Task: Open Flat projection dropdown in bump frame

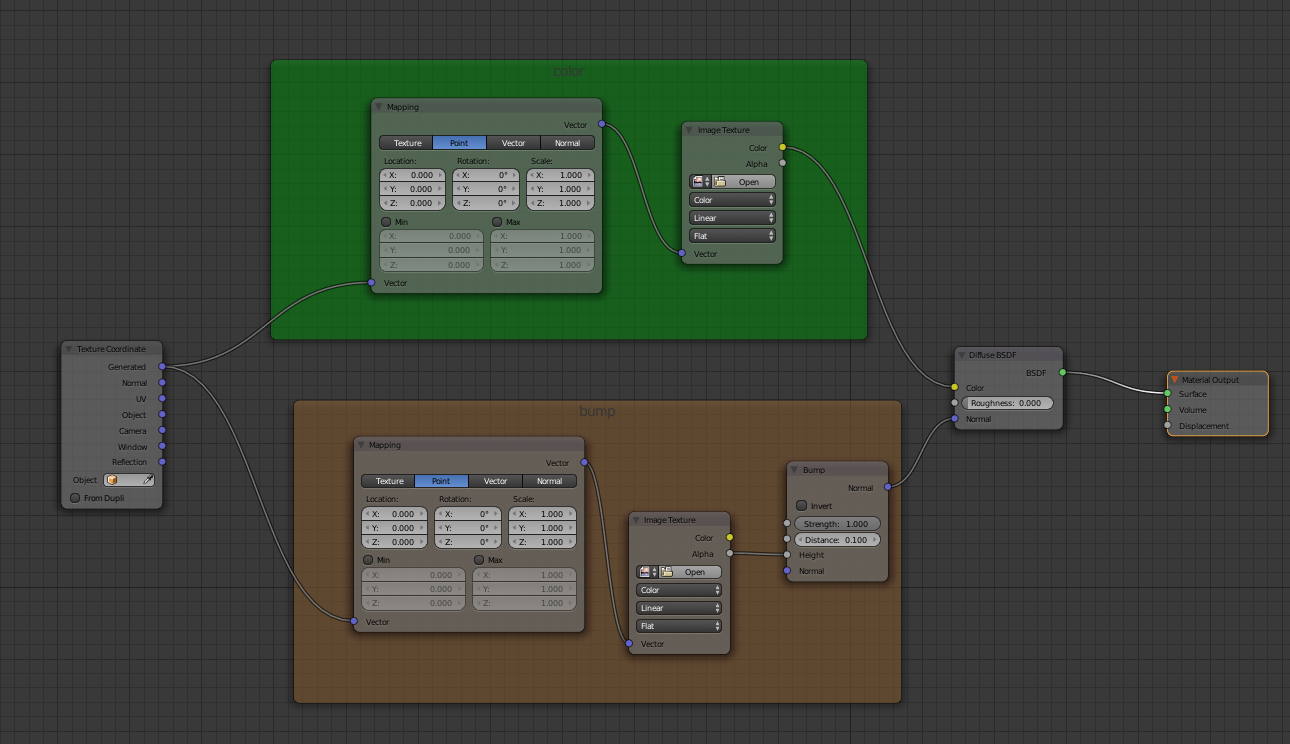Action: pyautogui.click(x=679, y=626)
